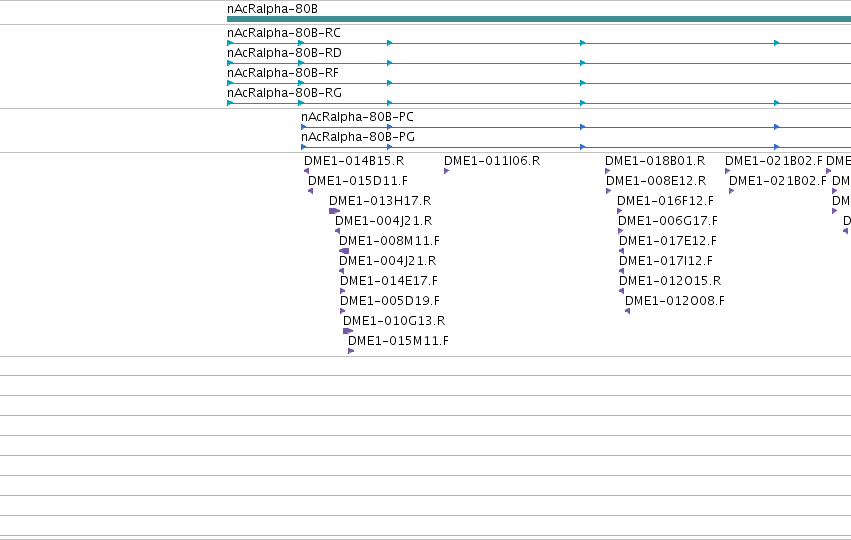The height and width of the screenshot is (540, 851).
Task: Select EST label DME1-017E12.F
Action: [668, 240]
